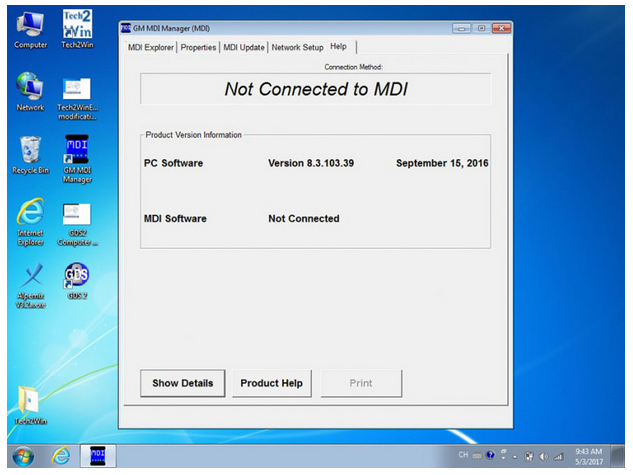633x475 pixels.
Task: Open the Windows Start menu
Action: [23, 456]
